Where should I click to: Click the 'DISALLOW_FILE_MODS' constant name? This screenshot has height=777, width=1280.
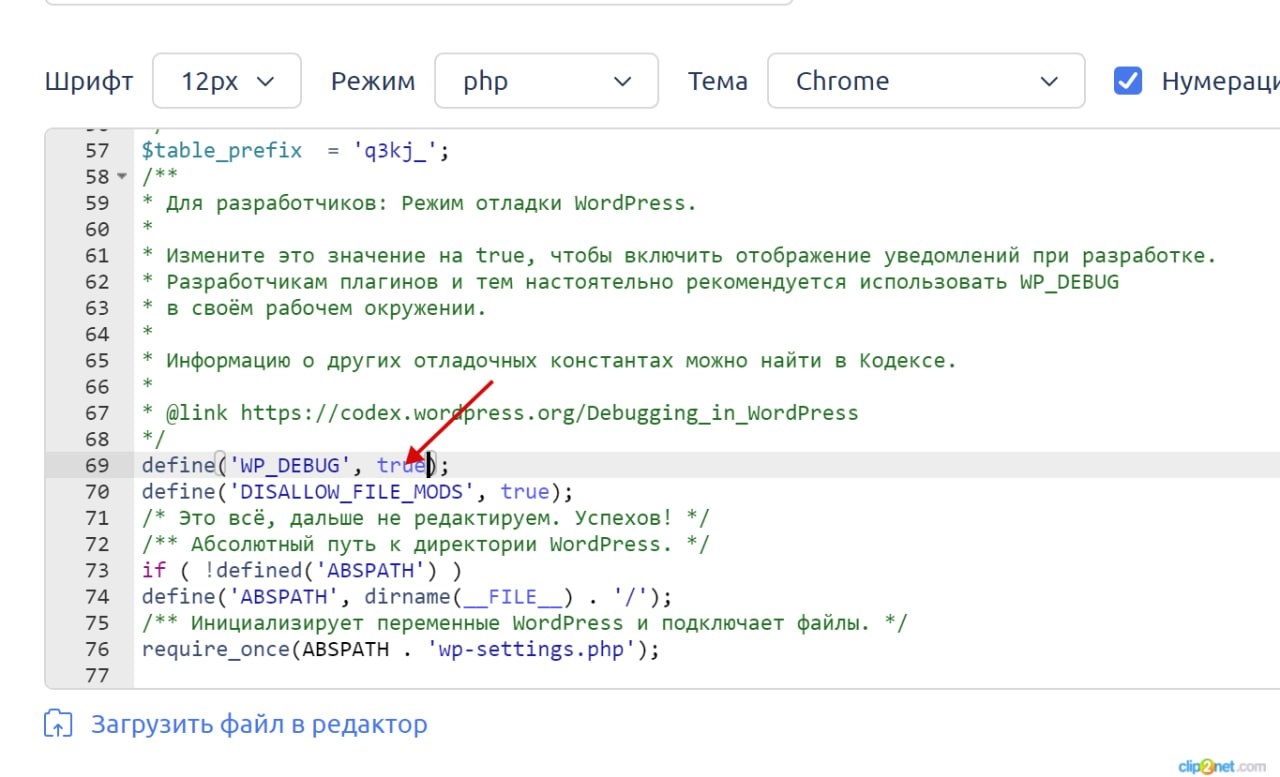tap(352, 491)
